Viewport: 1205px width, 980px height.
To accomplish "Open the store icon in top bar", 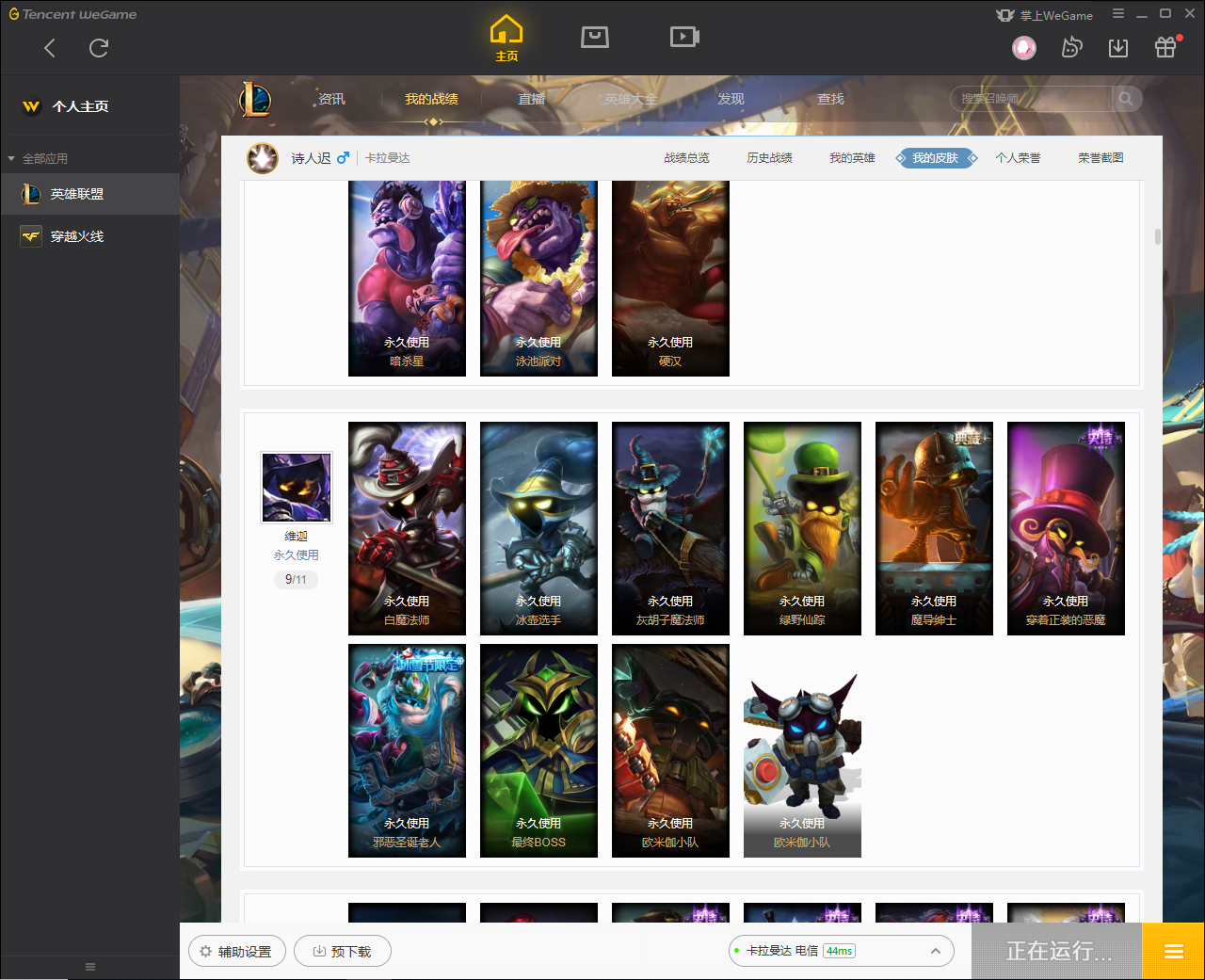I will coord(595,37).
